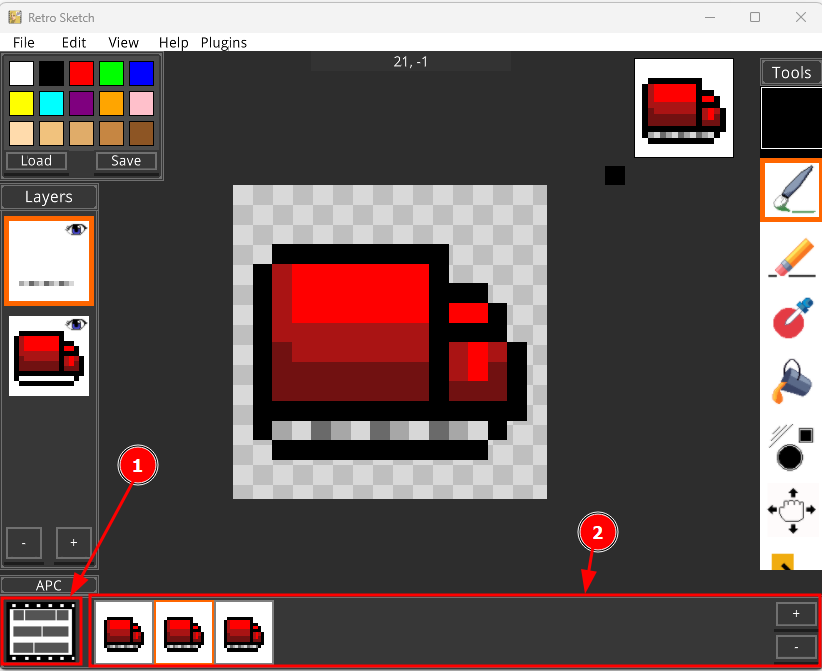This screenshot has height=671, width=822.
Task: Click the truck preview image at top right
Action: (x=684, y=108)
